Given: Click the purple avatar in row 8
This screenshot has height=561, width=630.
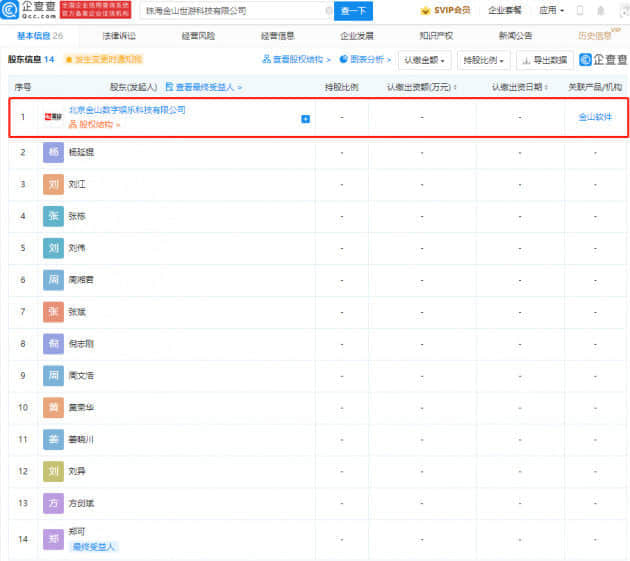Looking at the screenshot, I should point(53,344).
